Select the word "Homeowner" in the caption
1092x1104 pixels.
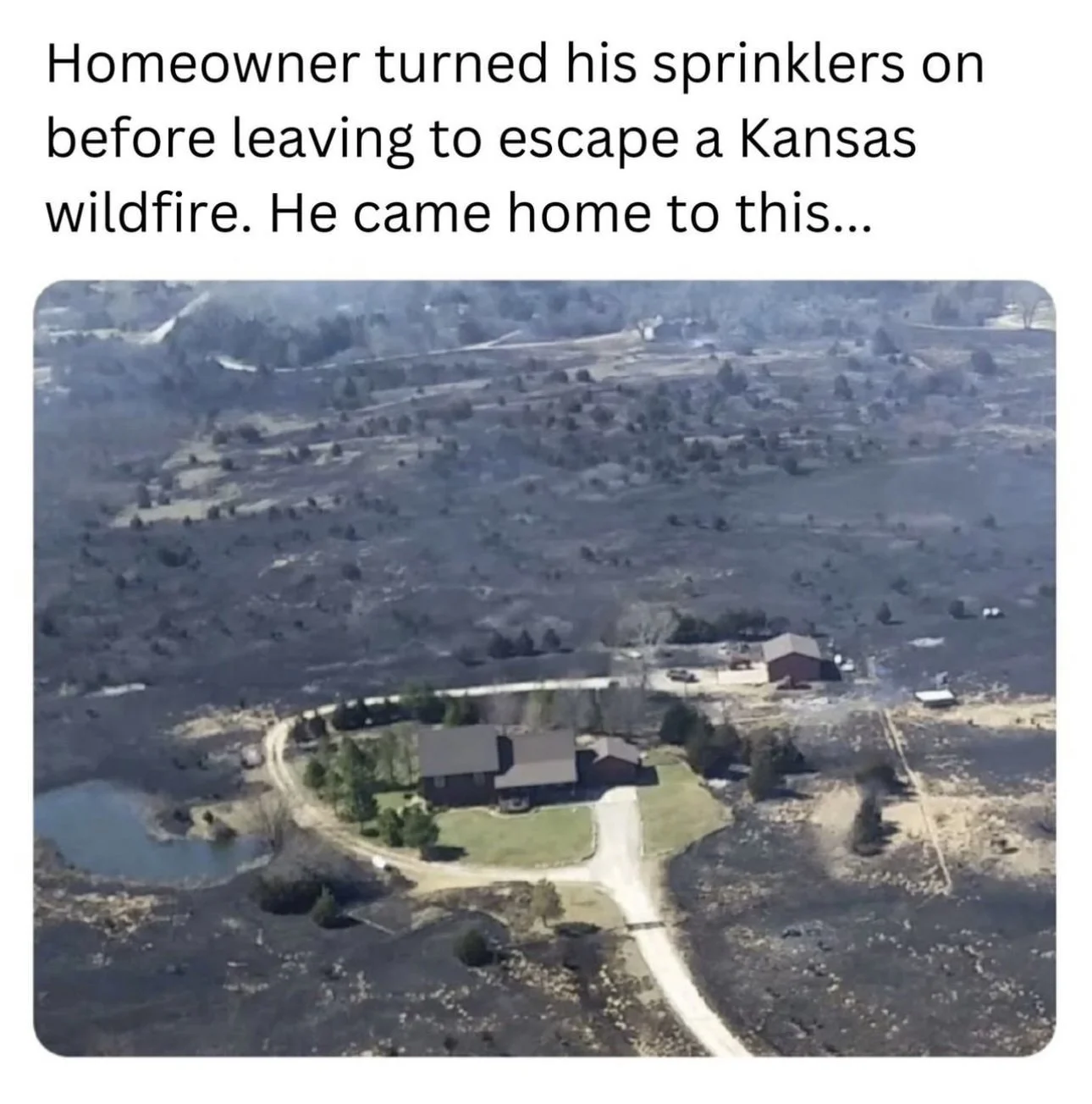coord(201,67)
